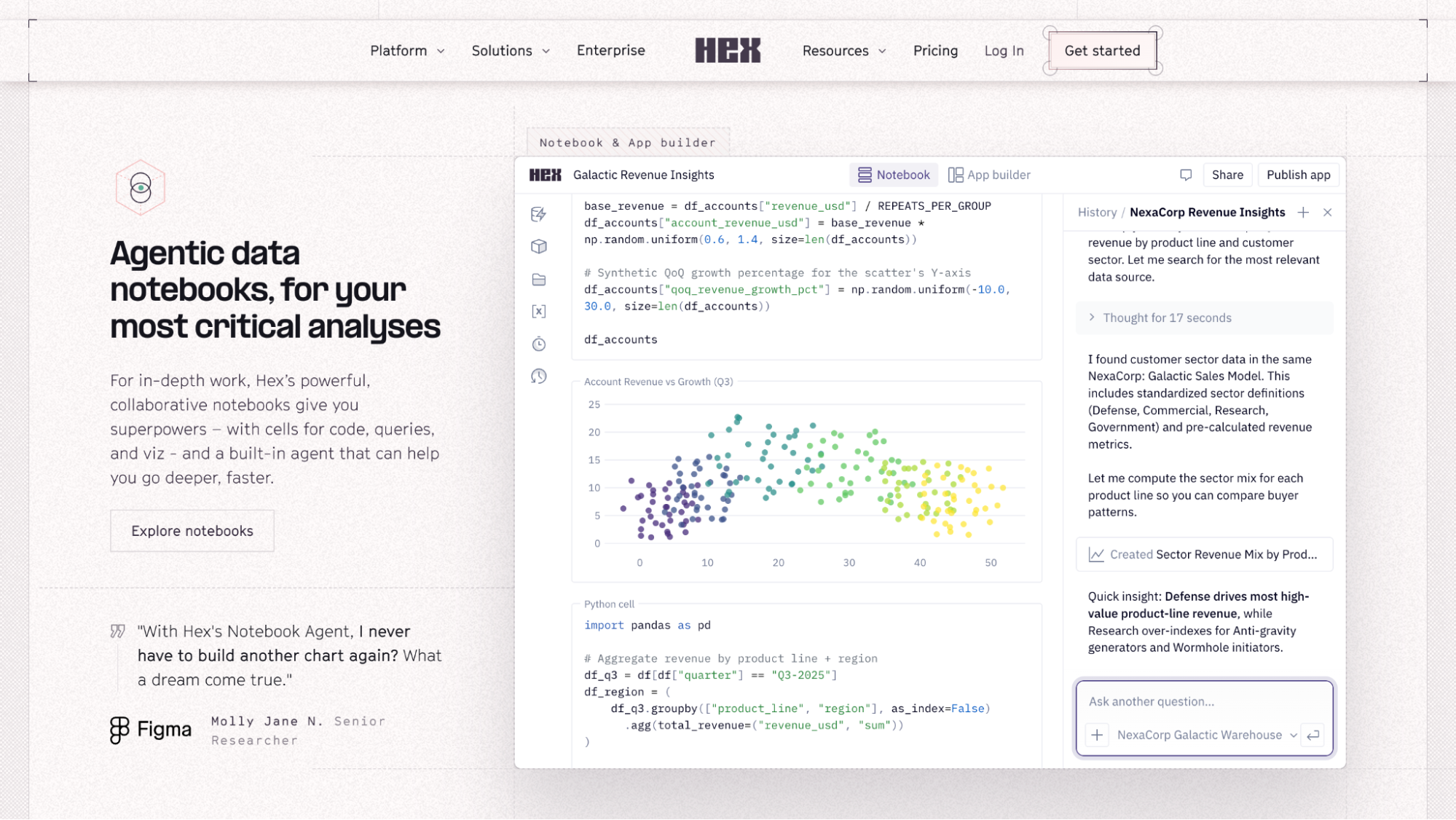Click the comment bubble icon beside Share
This screenshot has height=820, width=1456.
coord(1186,175)
